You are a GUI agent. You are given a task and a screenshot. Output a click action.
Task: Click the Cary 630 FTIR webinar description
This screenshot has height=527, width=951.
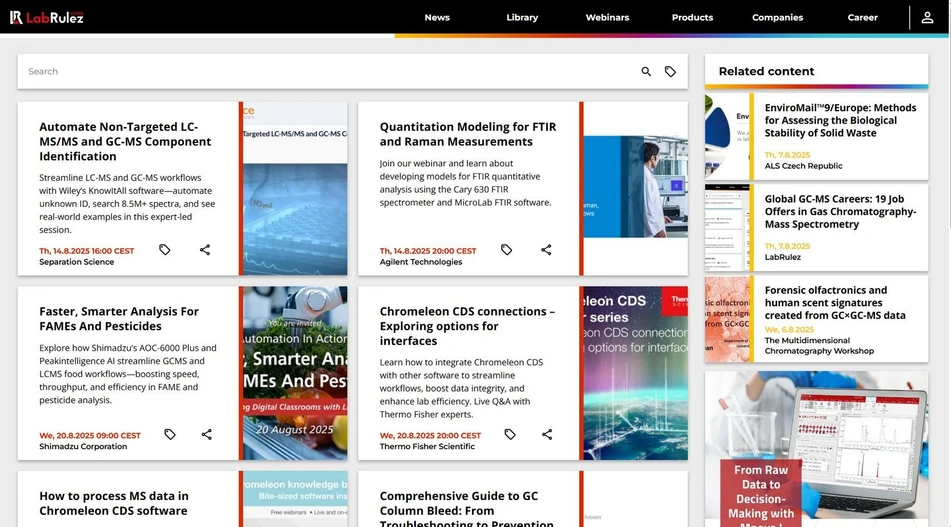pos(466,183)
